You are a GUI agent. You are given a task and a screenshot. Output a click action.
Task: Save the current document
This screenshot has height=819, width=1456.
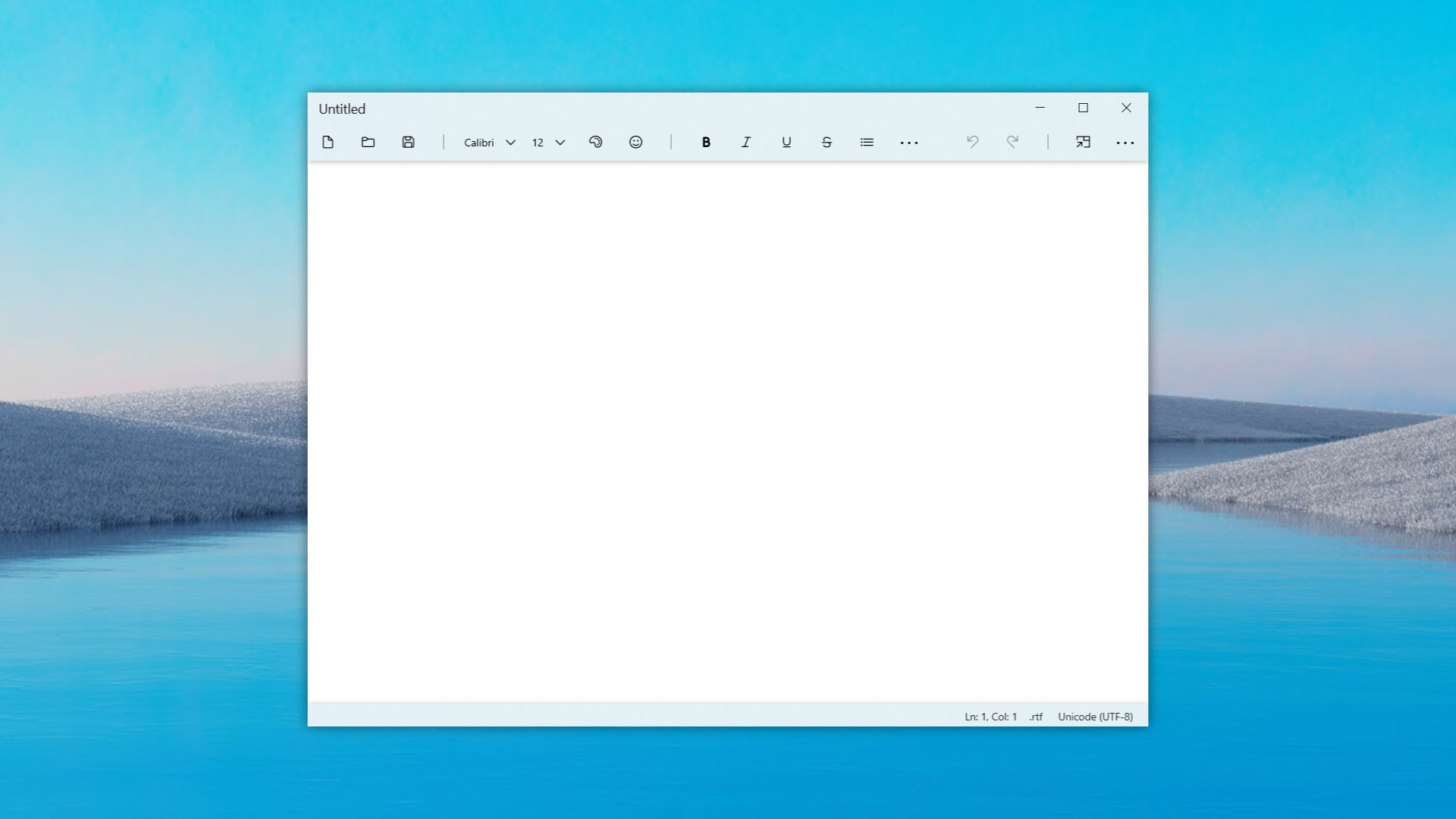point(408,142)
